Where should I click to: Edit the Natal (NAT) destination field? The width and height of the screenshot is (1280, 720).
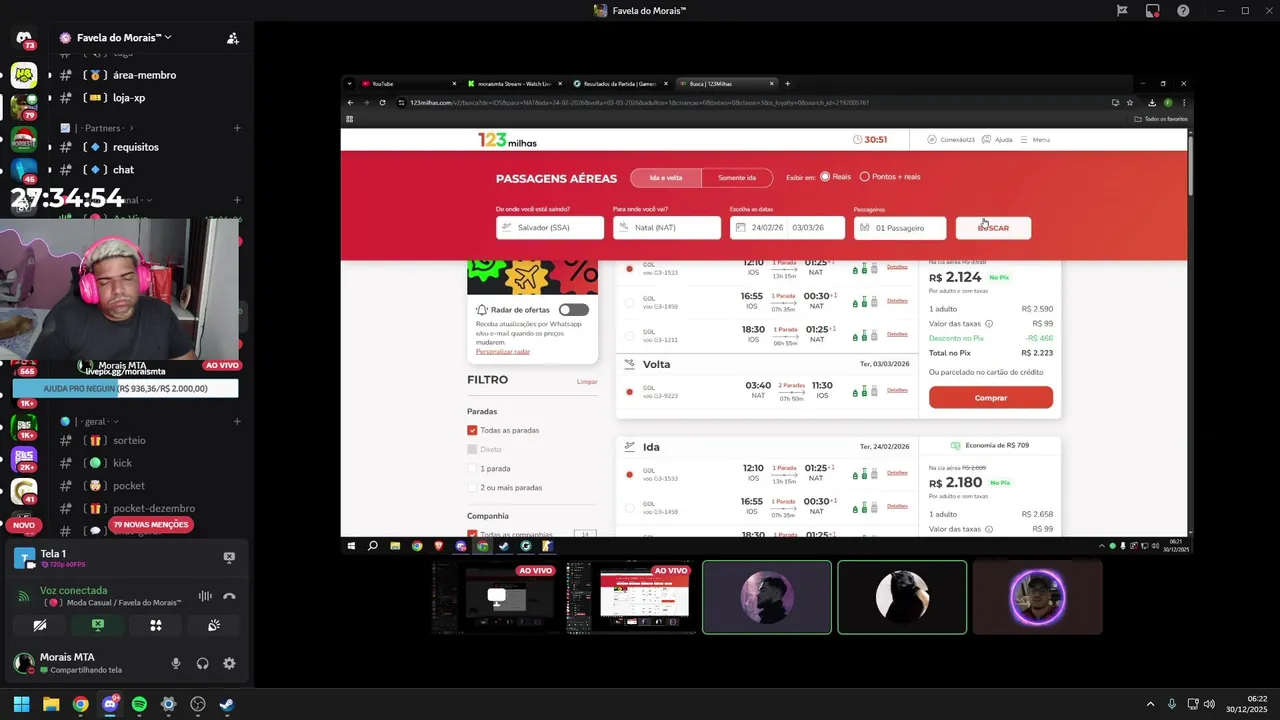[x=667, y=228]
